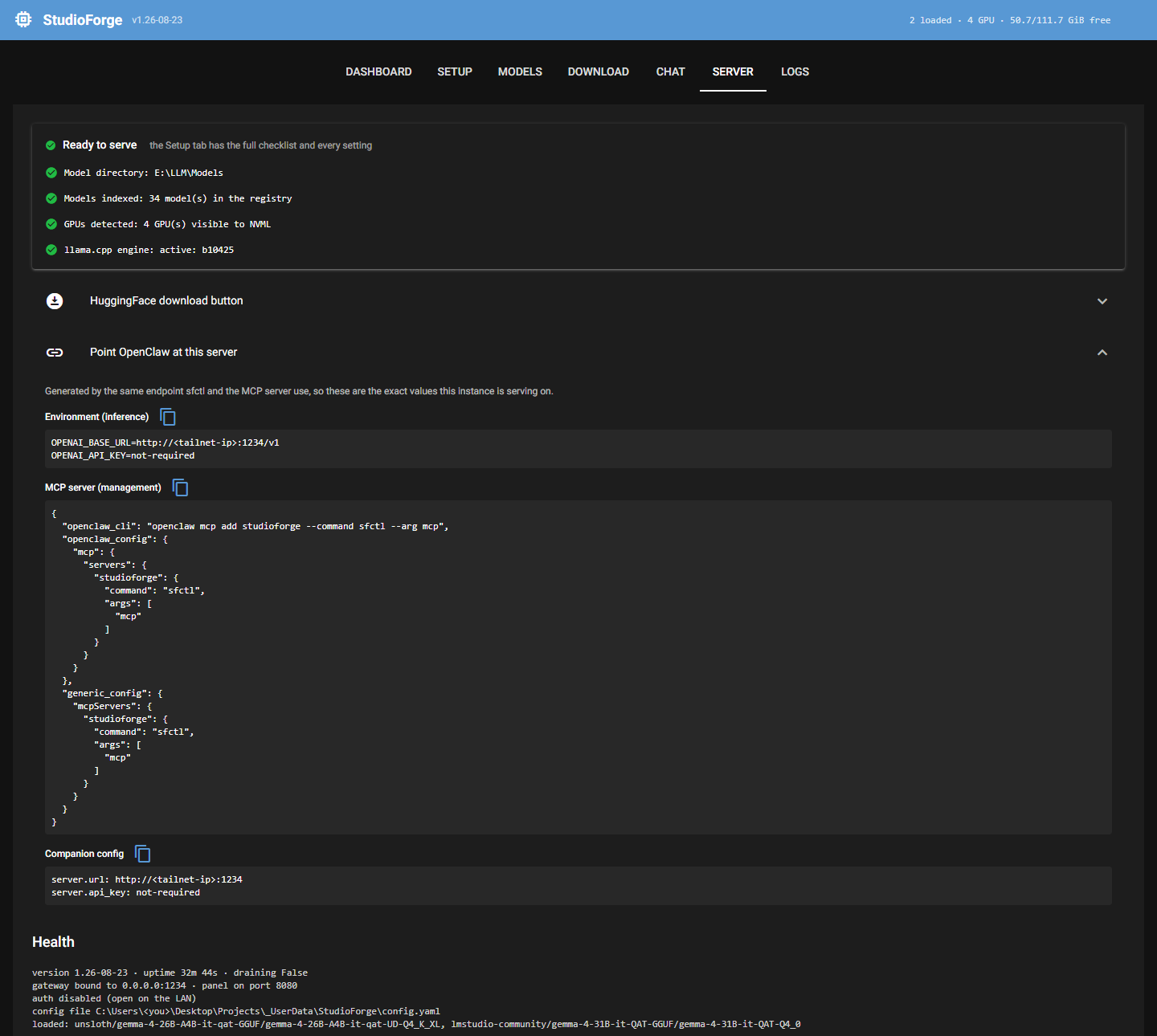1157x1036 pixels.
Task: Click 'Models indexed: 34 model(s)' line
Action: click(x=178, y=198)
